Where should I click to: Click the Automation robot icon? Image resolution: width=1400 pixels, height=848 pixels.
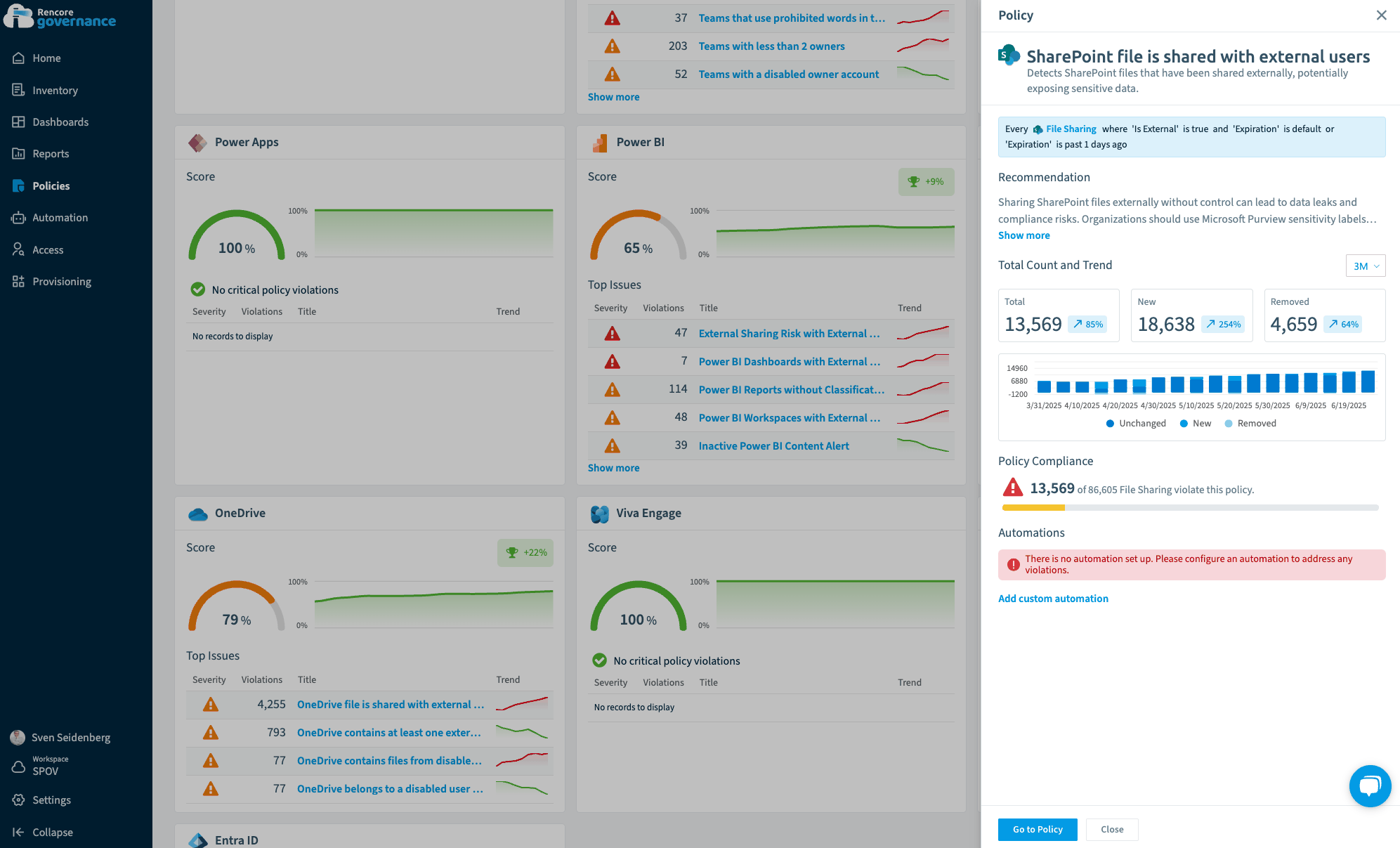tap(19, 218)
